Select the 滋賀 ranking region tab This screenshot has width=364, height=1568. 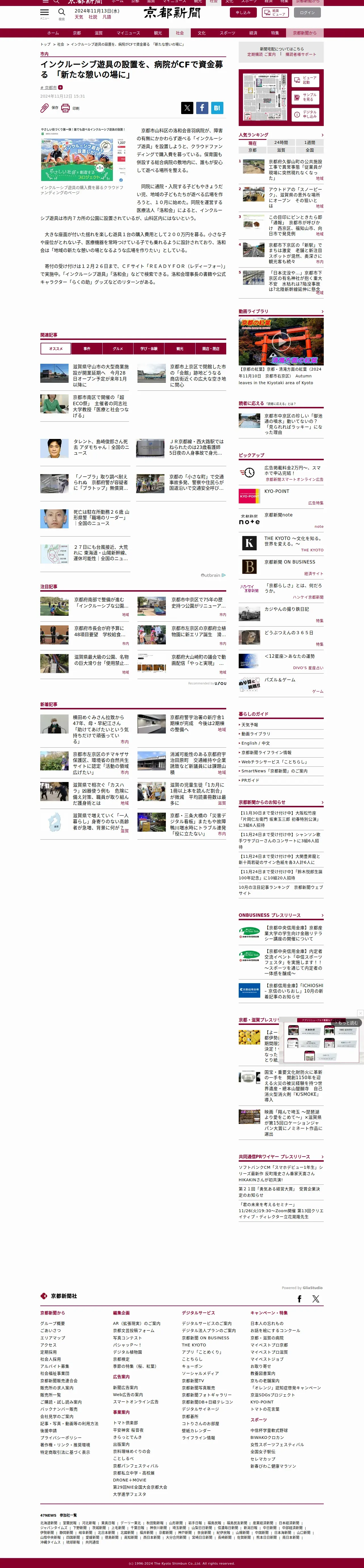coord(281,150)
